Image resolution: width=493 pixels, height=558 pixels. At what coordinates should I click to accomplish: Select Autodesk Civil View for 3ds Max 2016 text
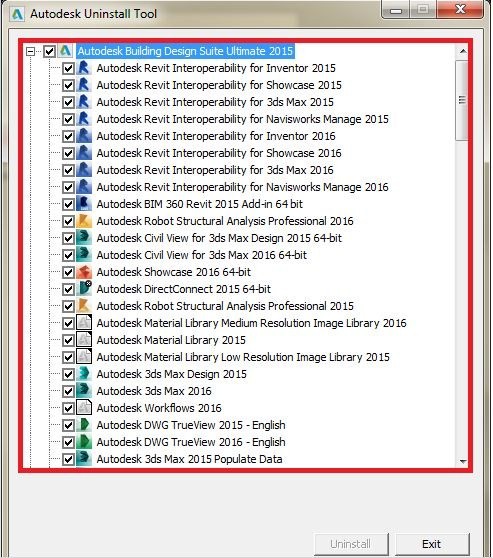tap(201, 255)
